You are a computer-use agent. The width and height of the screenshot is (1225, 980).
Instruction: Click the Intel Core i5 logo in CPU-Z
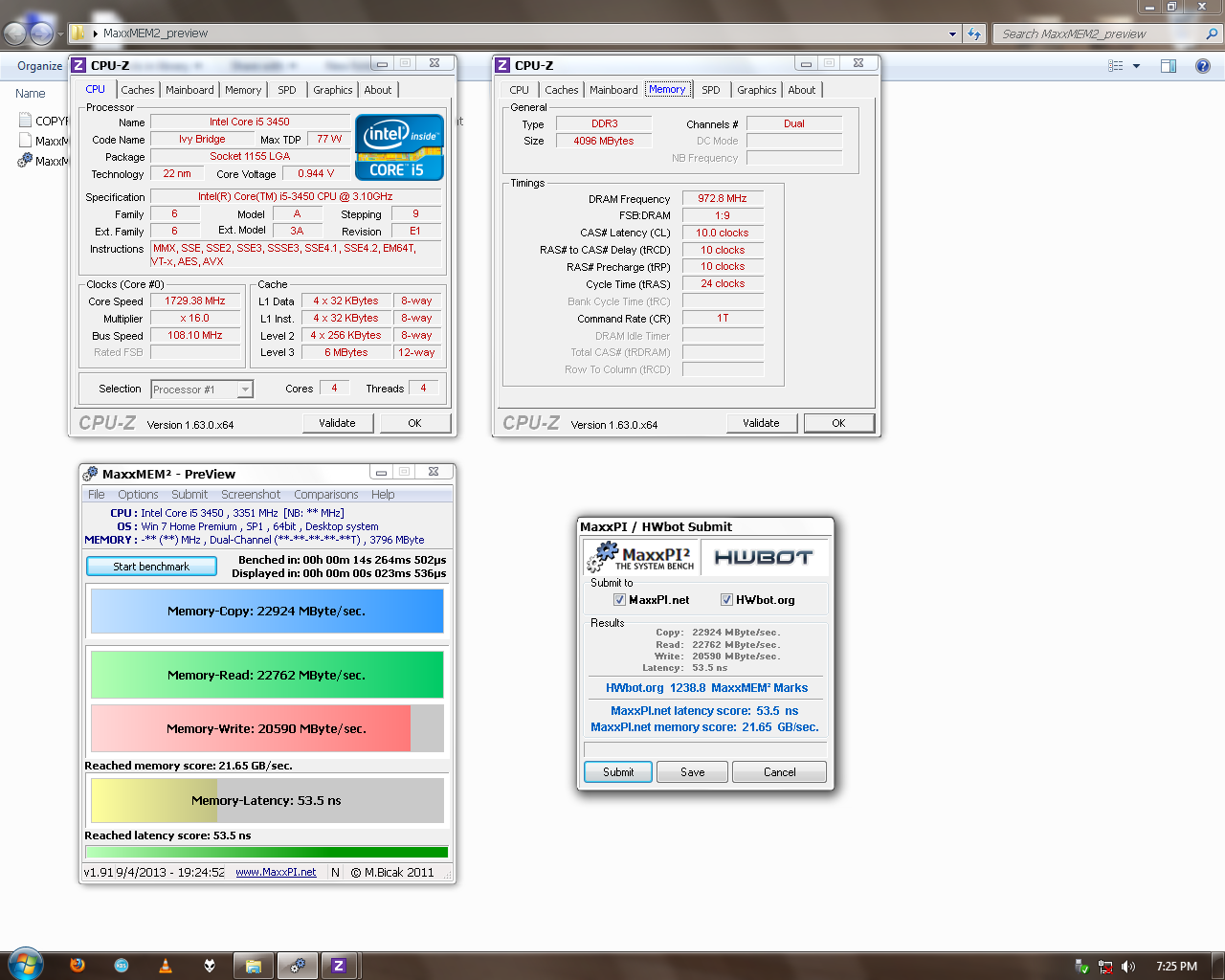399,147
